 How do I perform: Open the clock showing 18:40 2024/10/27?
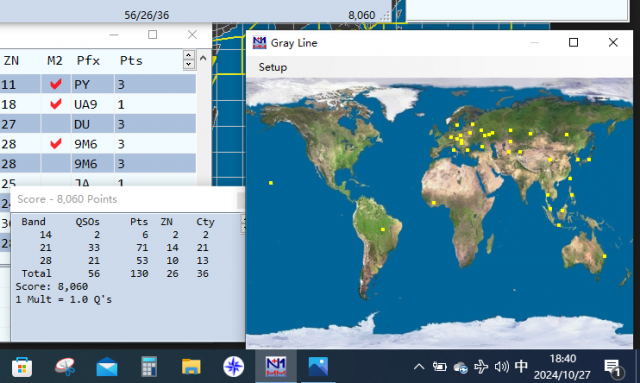[x=562, y=367]
